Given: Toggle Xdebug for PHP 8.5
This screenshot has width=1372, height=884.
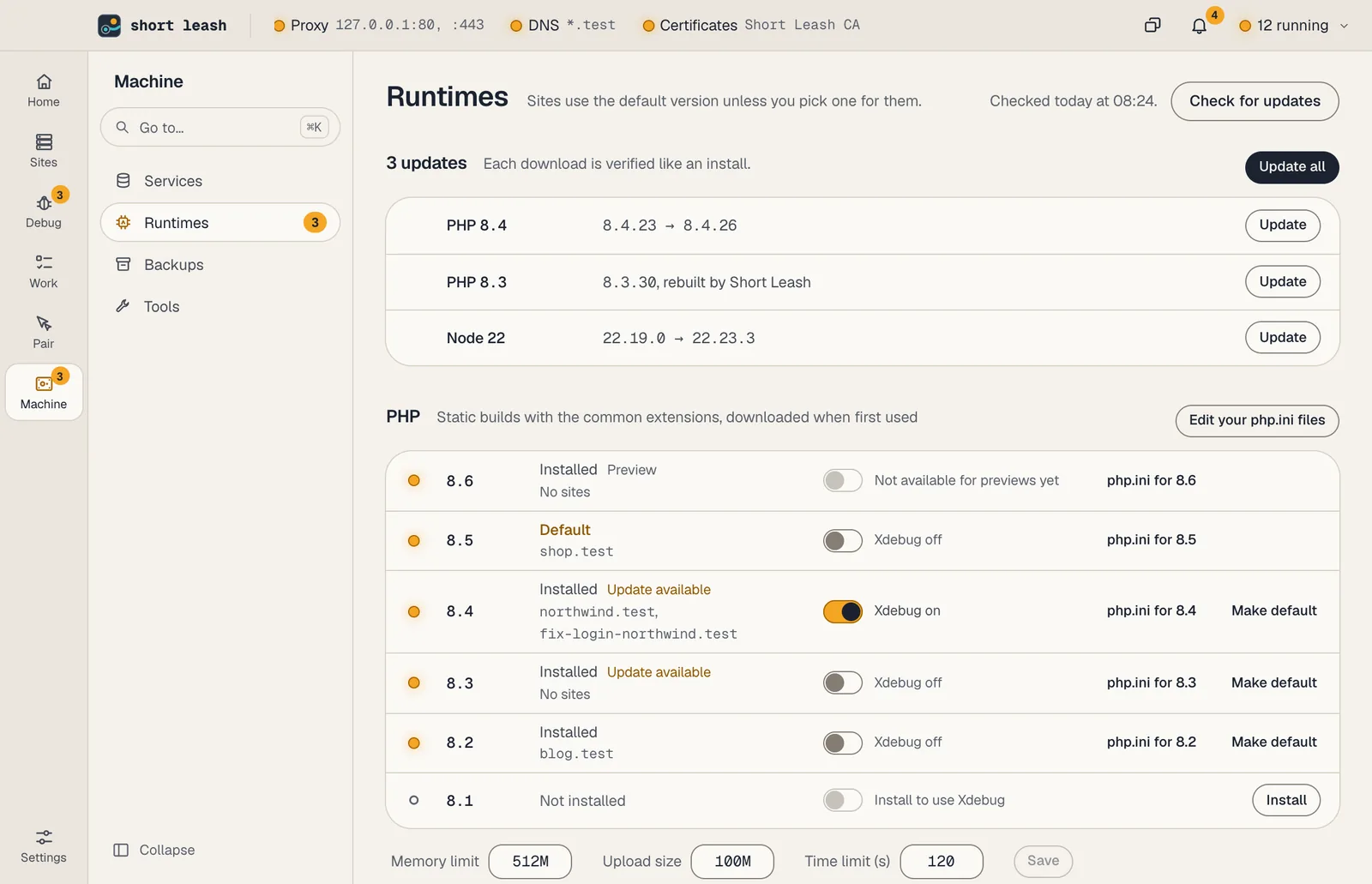Looking at the screenshot, I should (x=842, y=540).
